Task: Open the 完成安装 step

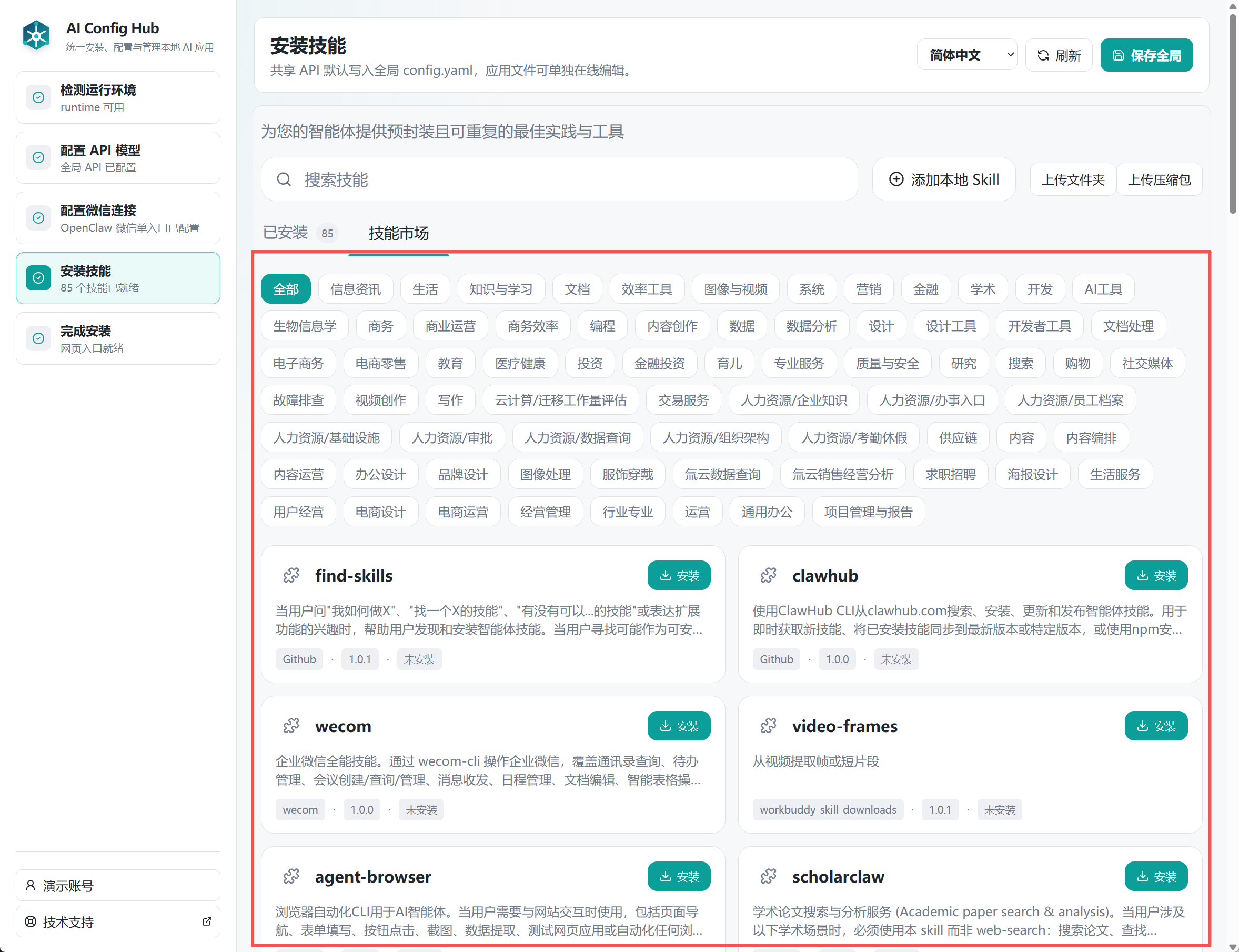Action: (118, 338)
